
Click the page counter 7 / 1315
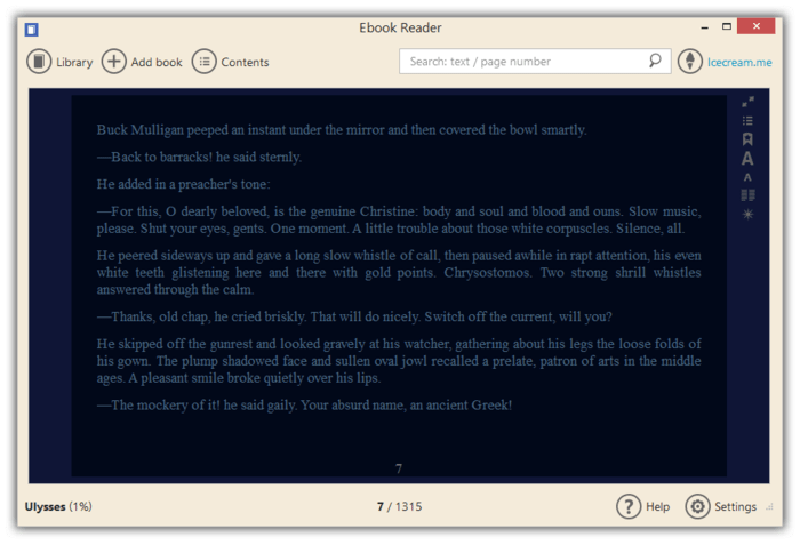(399, 507)
